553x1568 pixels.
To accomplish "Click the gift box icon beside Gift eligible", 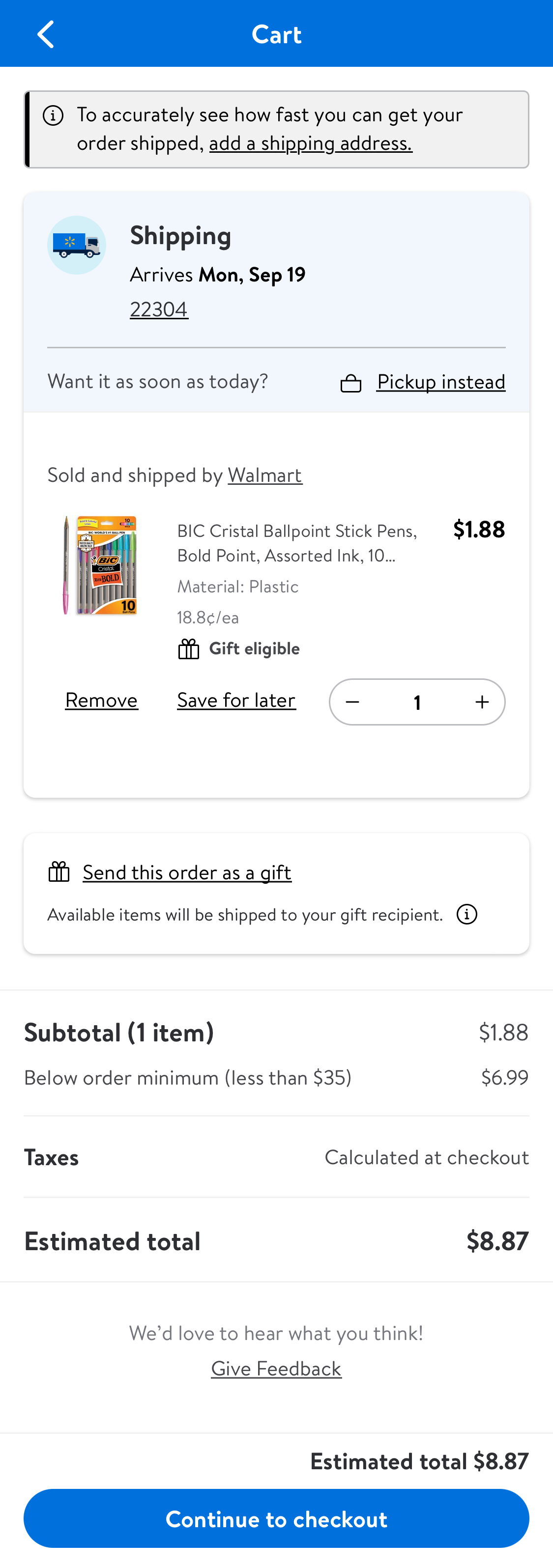I will [x=188, y=648].
